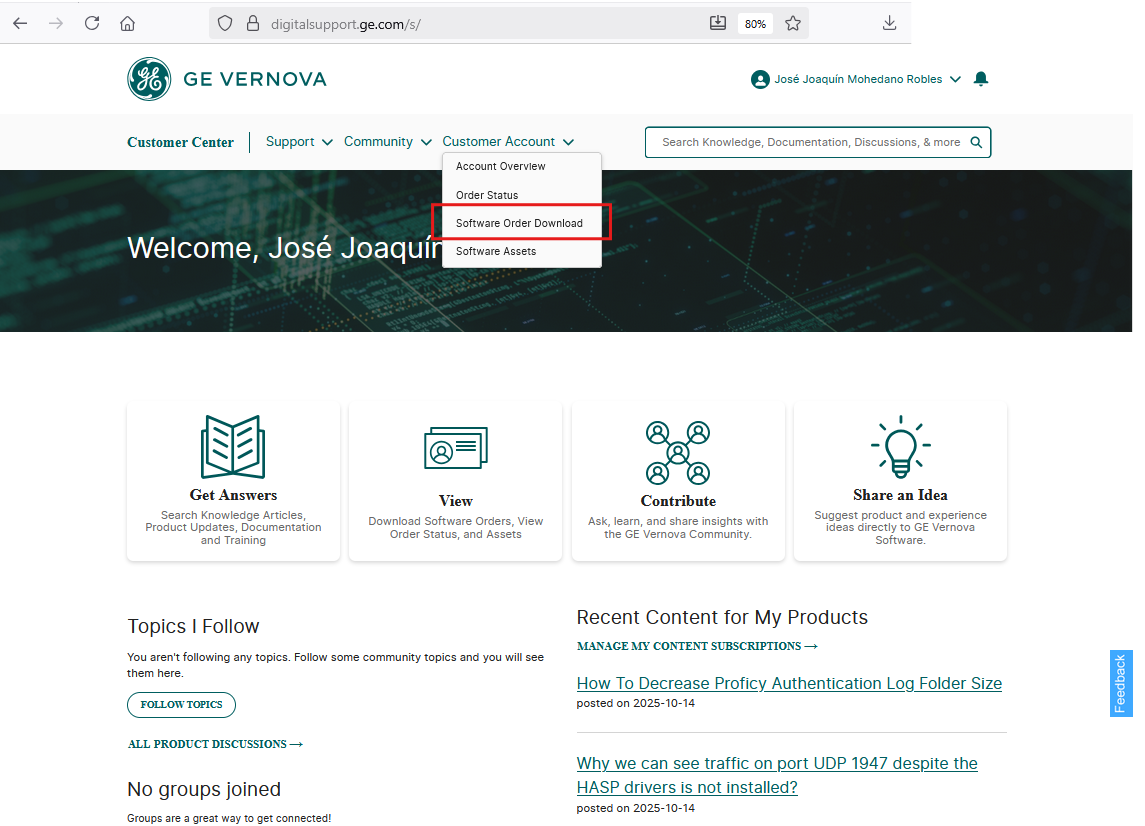Collapse the chevron next to Customer Account
The height and width of the screenshot is (826, 1145).
tap(568, 142)
